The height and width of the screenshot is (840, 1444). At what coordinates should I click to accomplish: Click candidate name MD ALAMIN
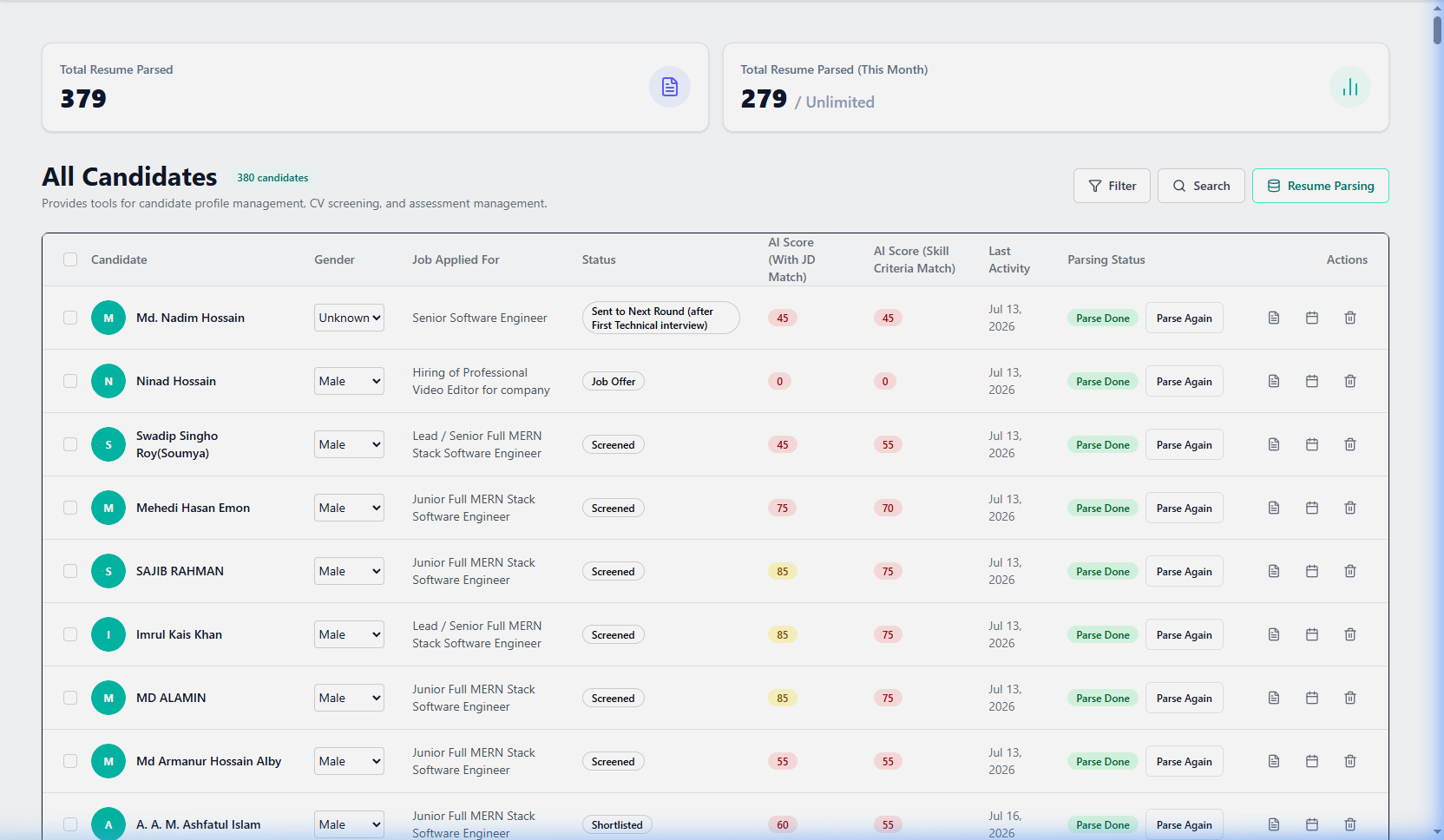pos(171,698)
